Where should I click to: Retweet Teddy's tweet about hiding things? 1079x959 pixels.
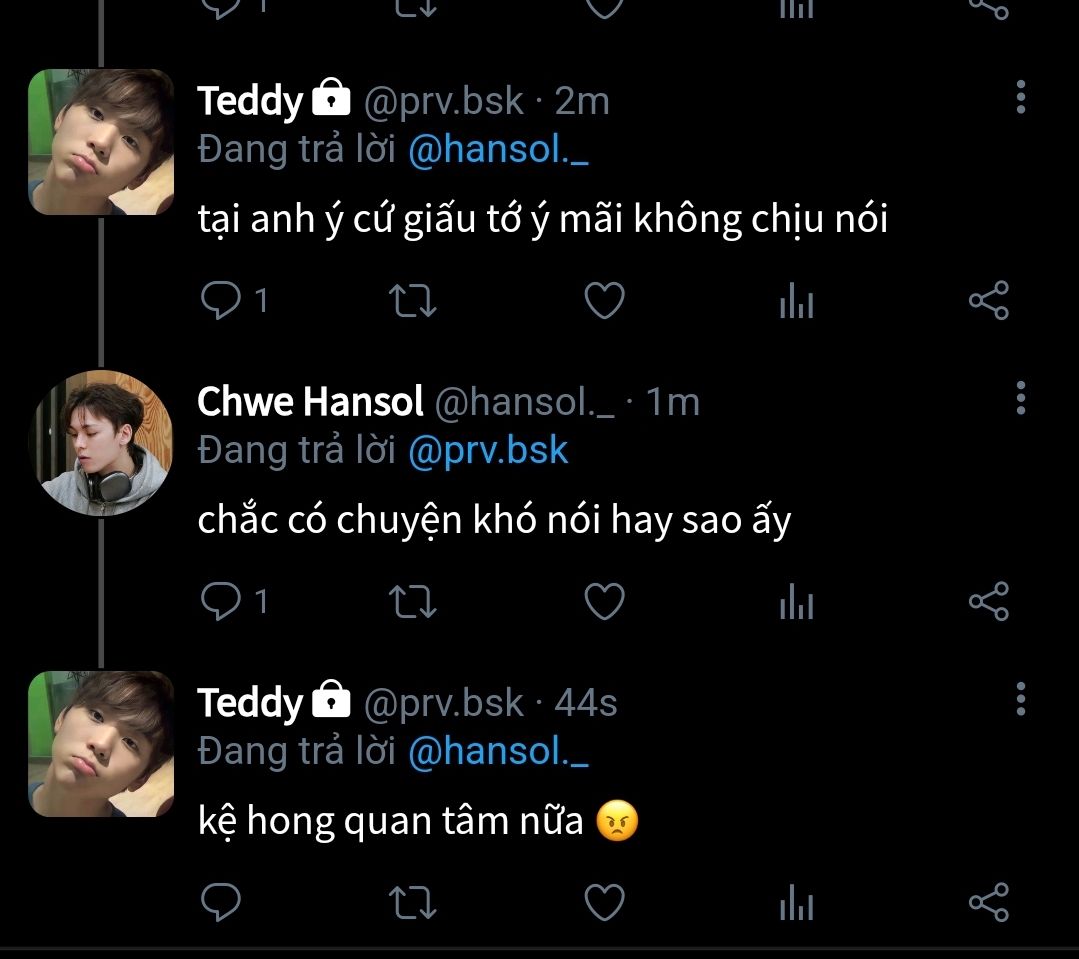(411, 300)
